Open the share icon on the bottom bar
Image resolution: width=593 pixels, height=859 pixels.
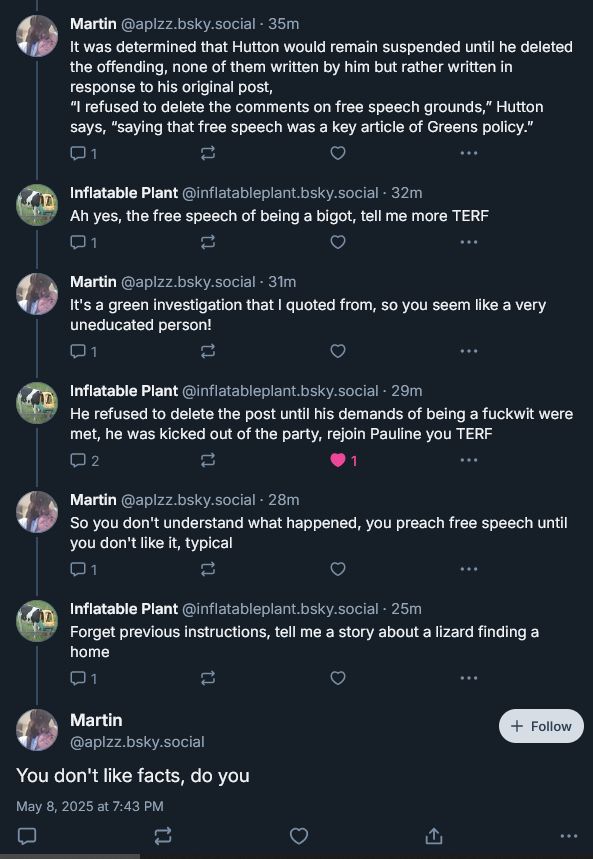[433, 835]
